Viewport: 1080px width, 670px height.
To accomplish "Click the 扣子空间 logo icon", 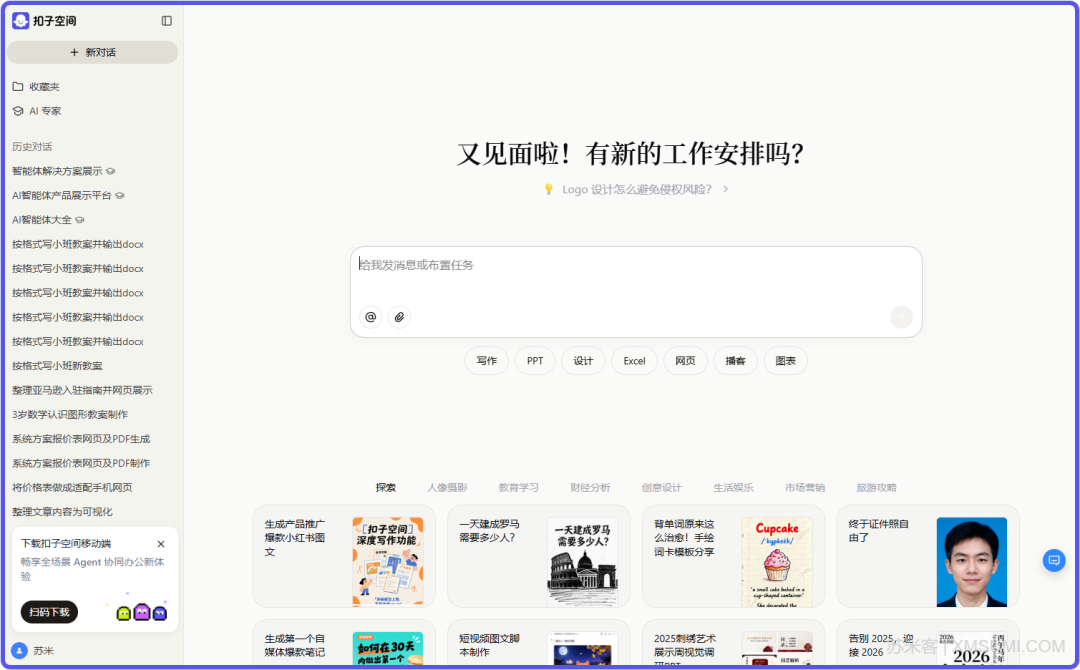I will (x=21, y=21).
